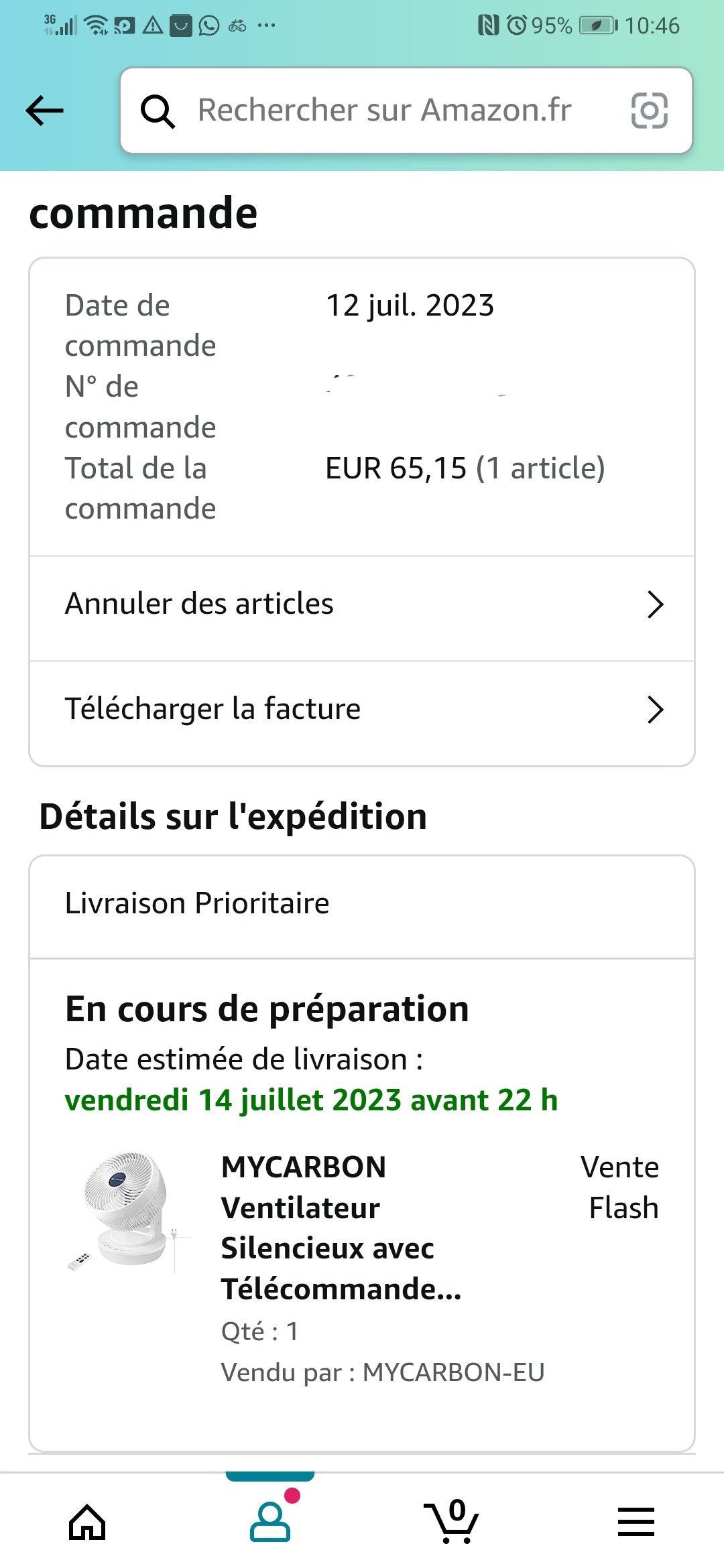Open the MYCARBON fan product thumbnail
Viewport: 724px width, 1568px height.
(x=129, y=1212)
